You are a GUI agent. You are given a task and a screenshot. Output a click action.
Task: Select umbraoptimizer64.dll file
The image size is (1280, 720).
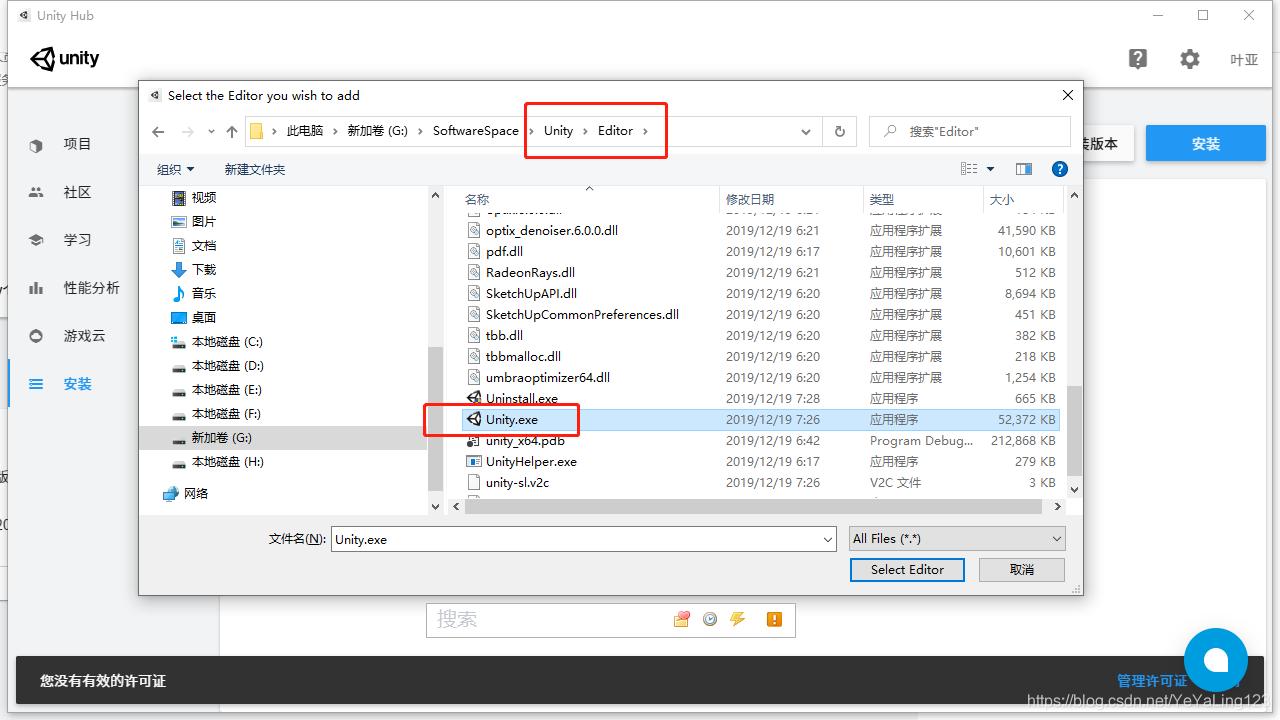click(547, 377)
